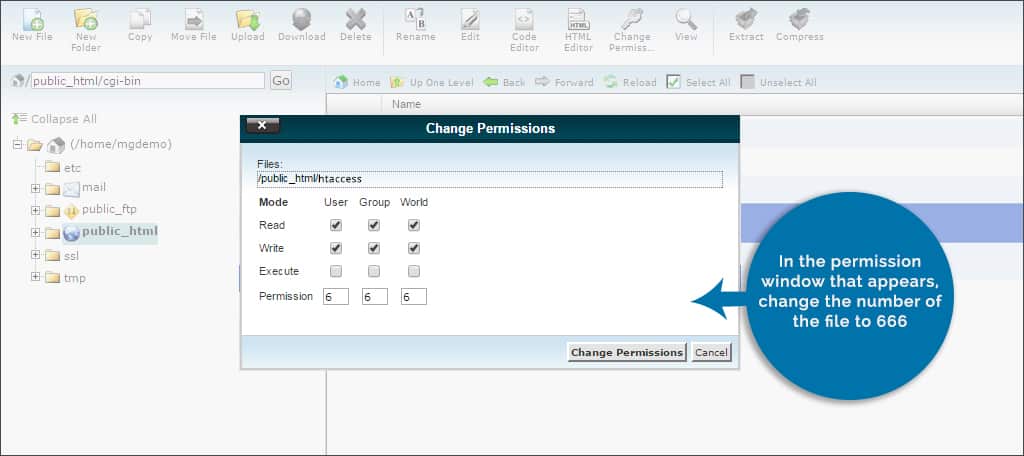Click the Change Permissions button
The width and height of the screenshot is (1024, 456).
tap(627, 352)
